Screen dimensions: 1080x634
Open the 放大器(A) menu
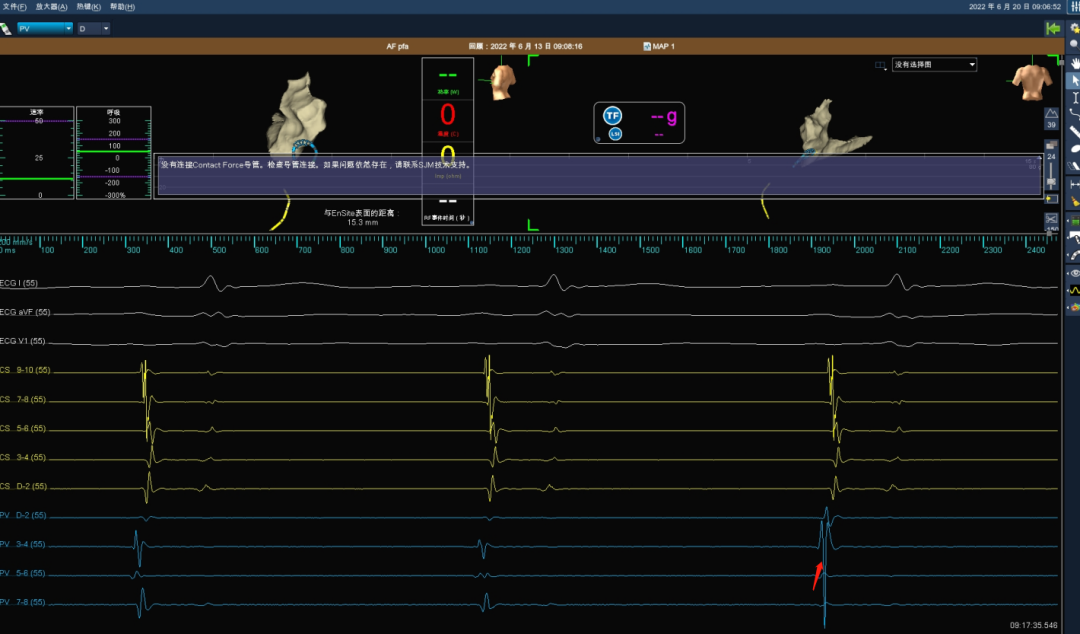[51, 7]
